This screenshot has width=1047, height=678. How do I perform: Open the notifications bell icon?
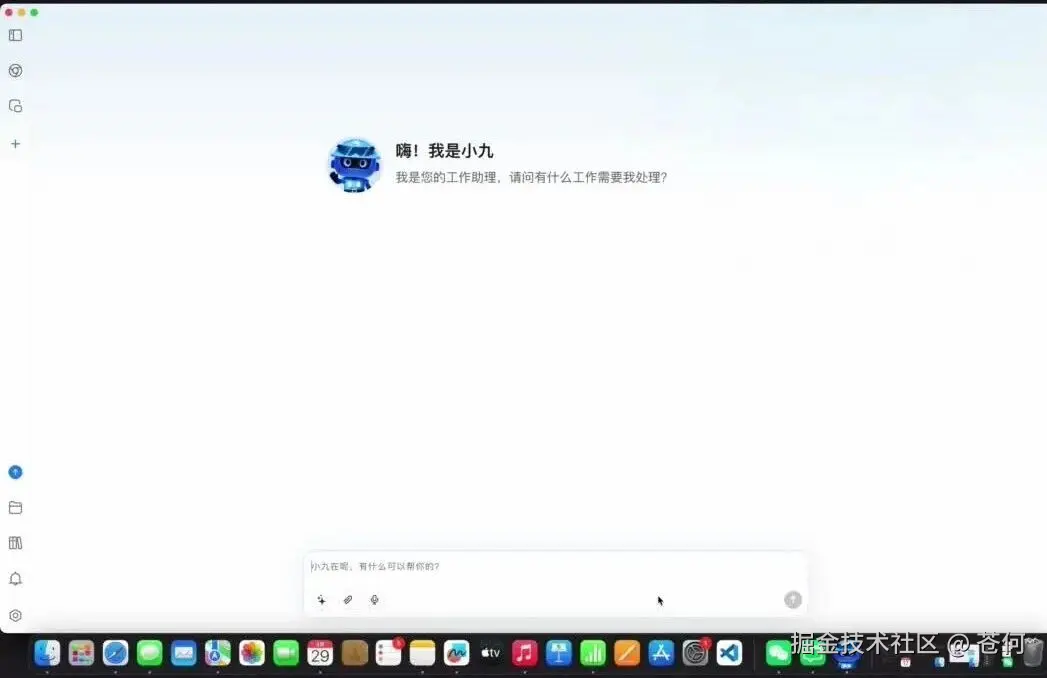pos(15,578)
